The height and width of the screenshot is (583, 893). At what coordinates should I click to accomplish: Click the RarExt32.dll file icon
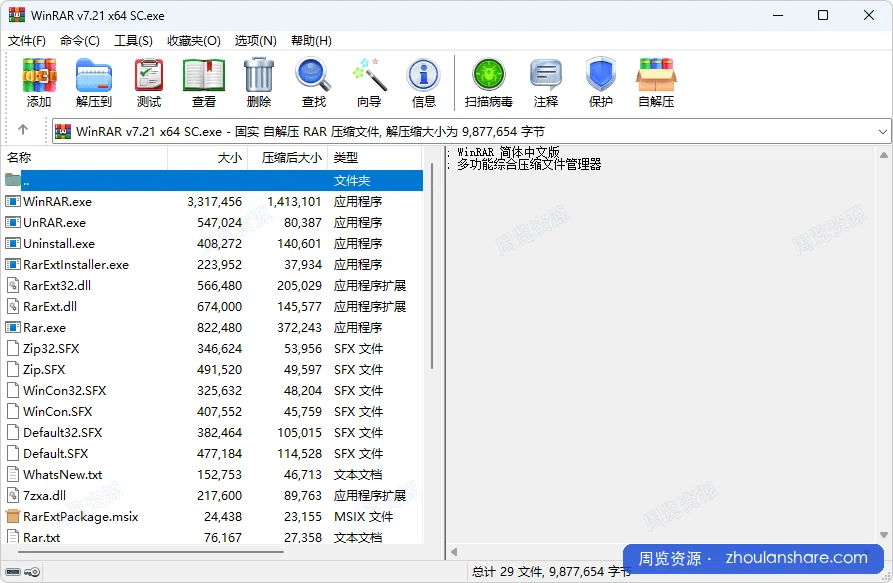point(13,285)
